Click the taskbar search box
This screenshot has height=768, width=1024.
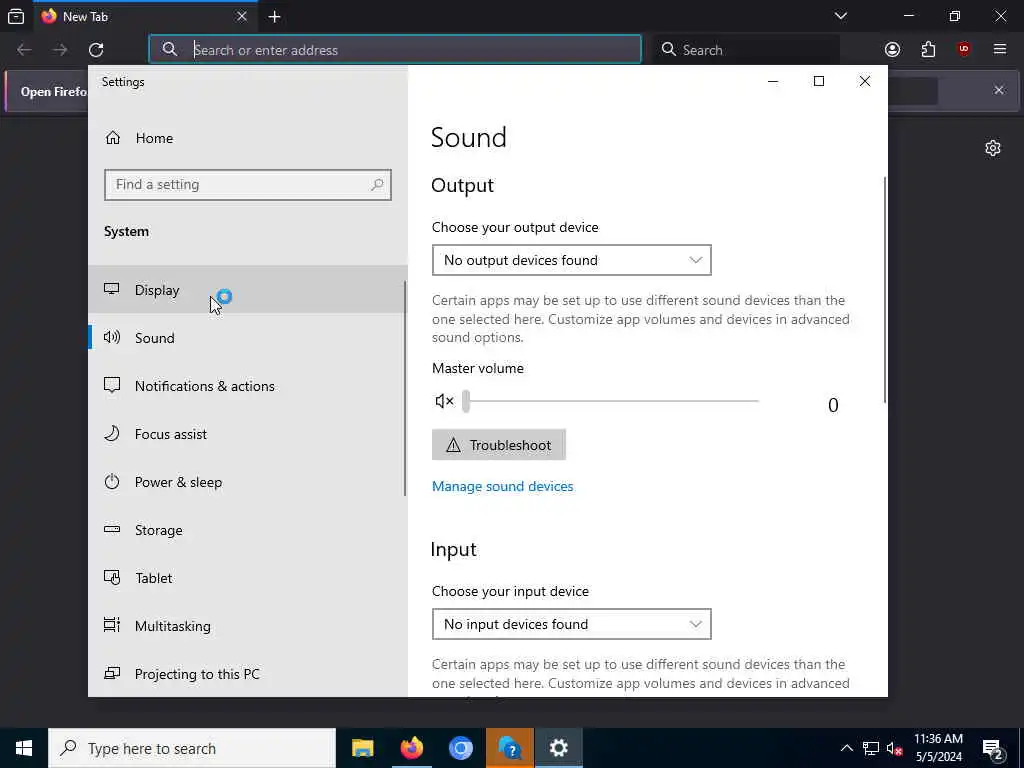192,748
